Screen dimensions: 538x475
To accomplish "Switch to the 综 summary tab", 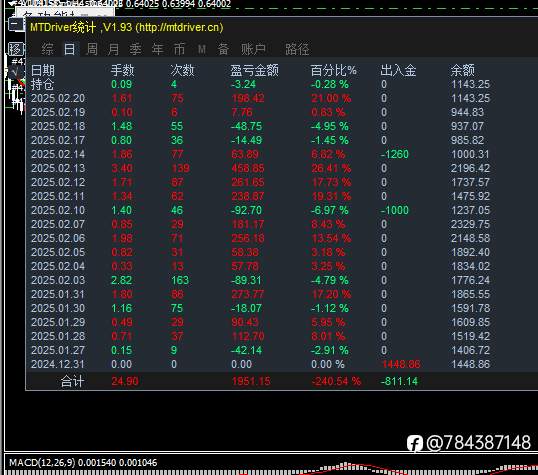I will point(47,49).
